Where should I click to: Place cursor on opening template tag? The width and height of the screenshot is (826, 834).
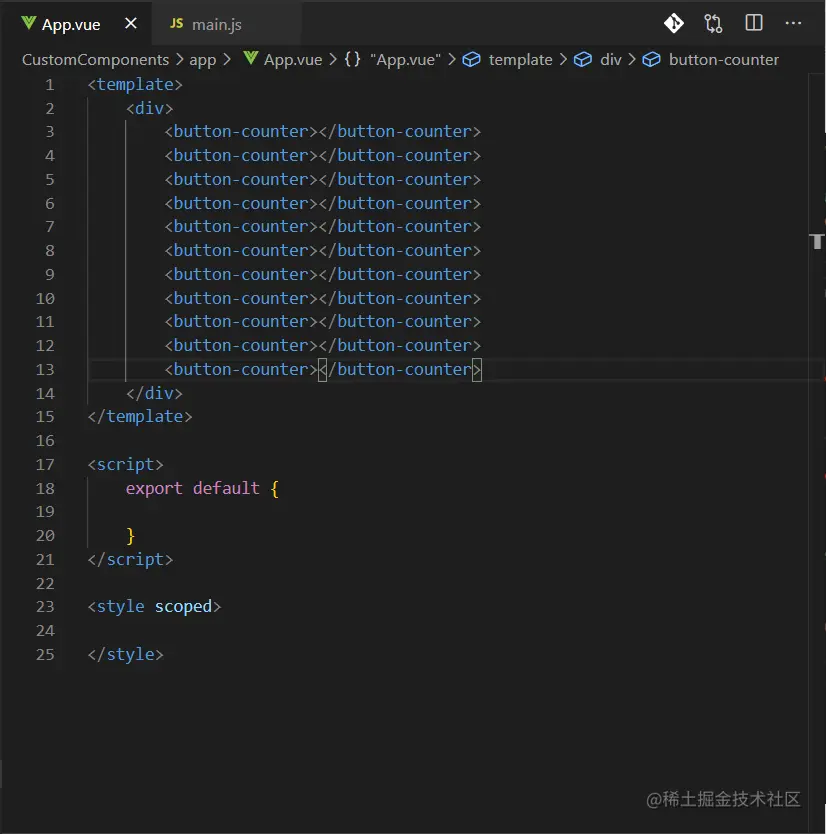click(135, 85)
